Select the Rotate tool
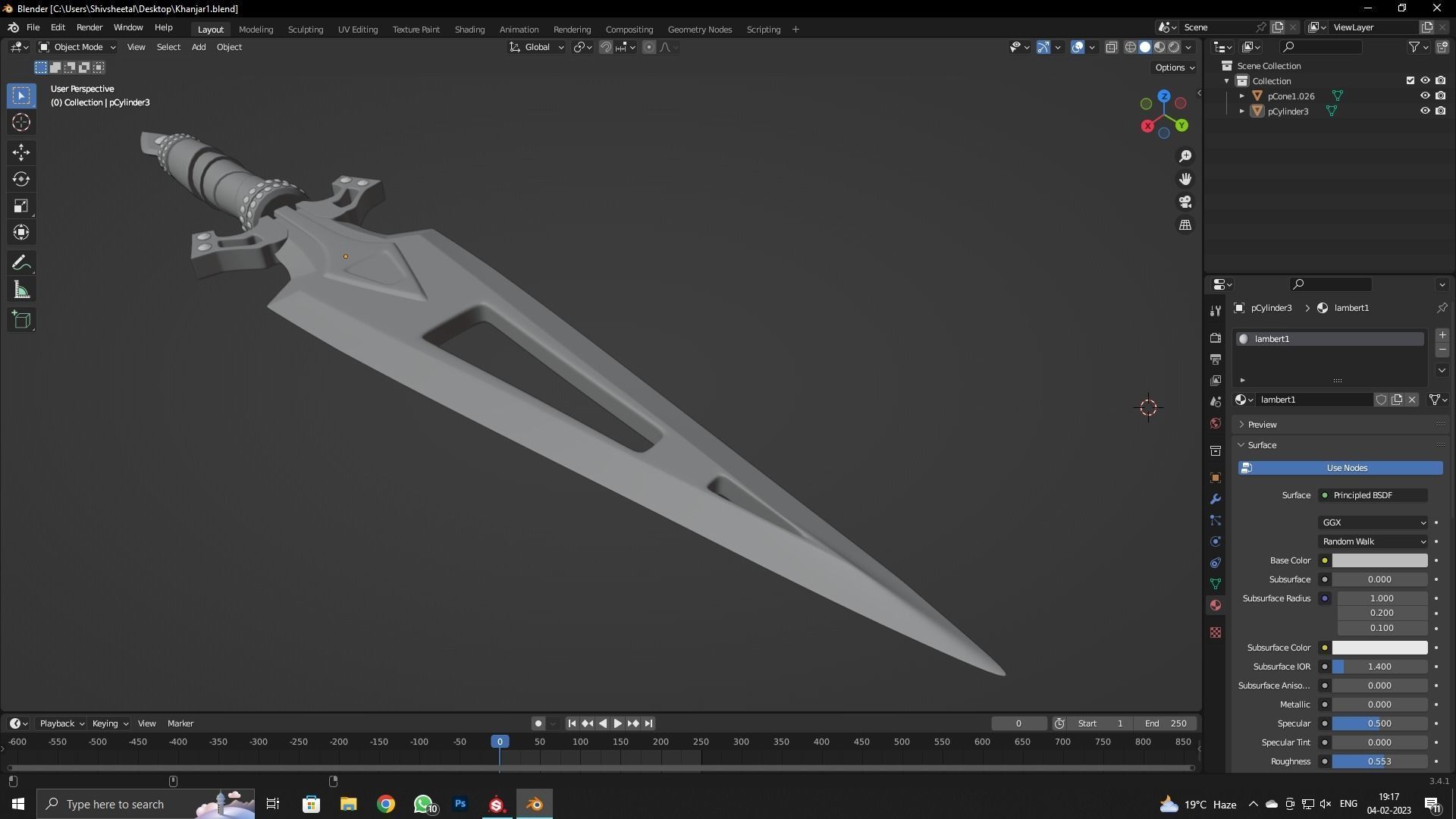 (20, 179)
